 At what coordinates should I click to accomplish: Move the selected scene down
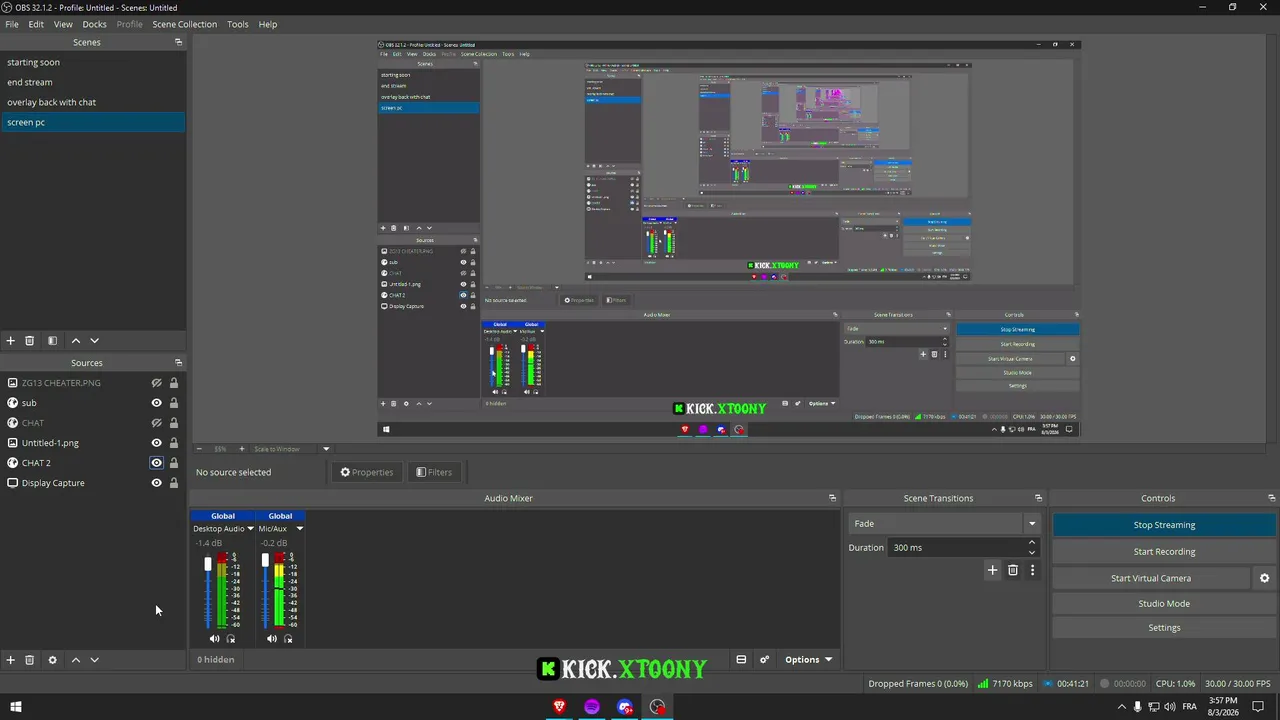(x=95, y=341)
